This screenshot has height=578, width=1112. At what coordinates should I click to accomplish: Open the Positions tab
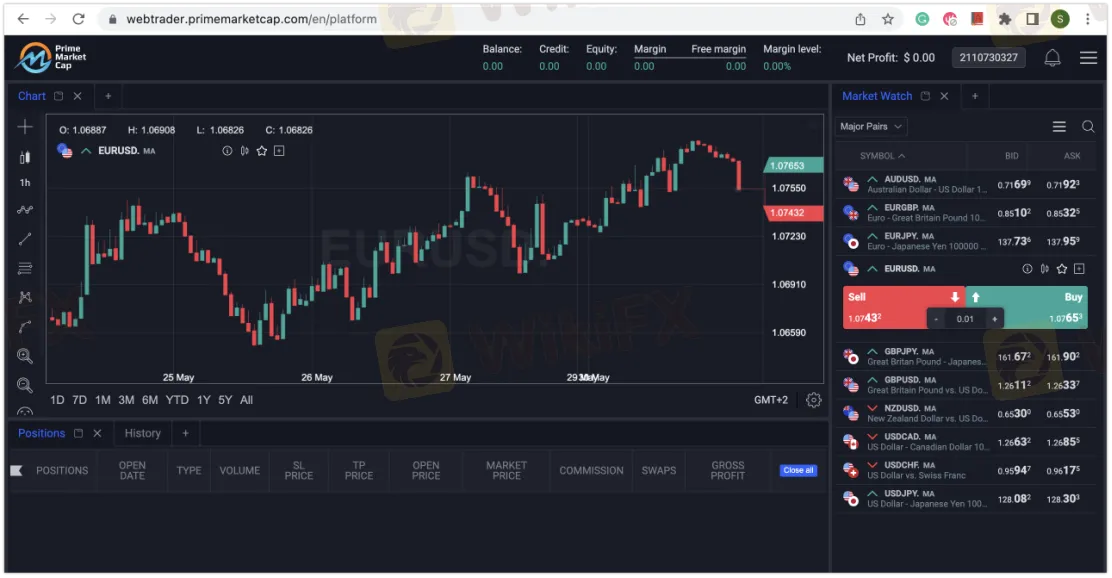[x=41, y=433]
